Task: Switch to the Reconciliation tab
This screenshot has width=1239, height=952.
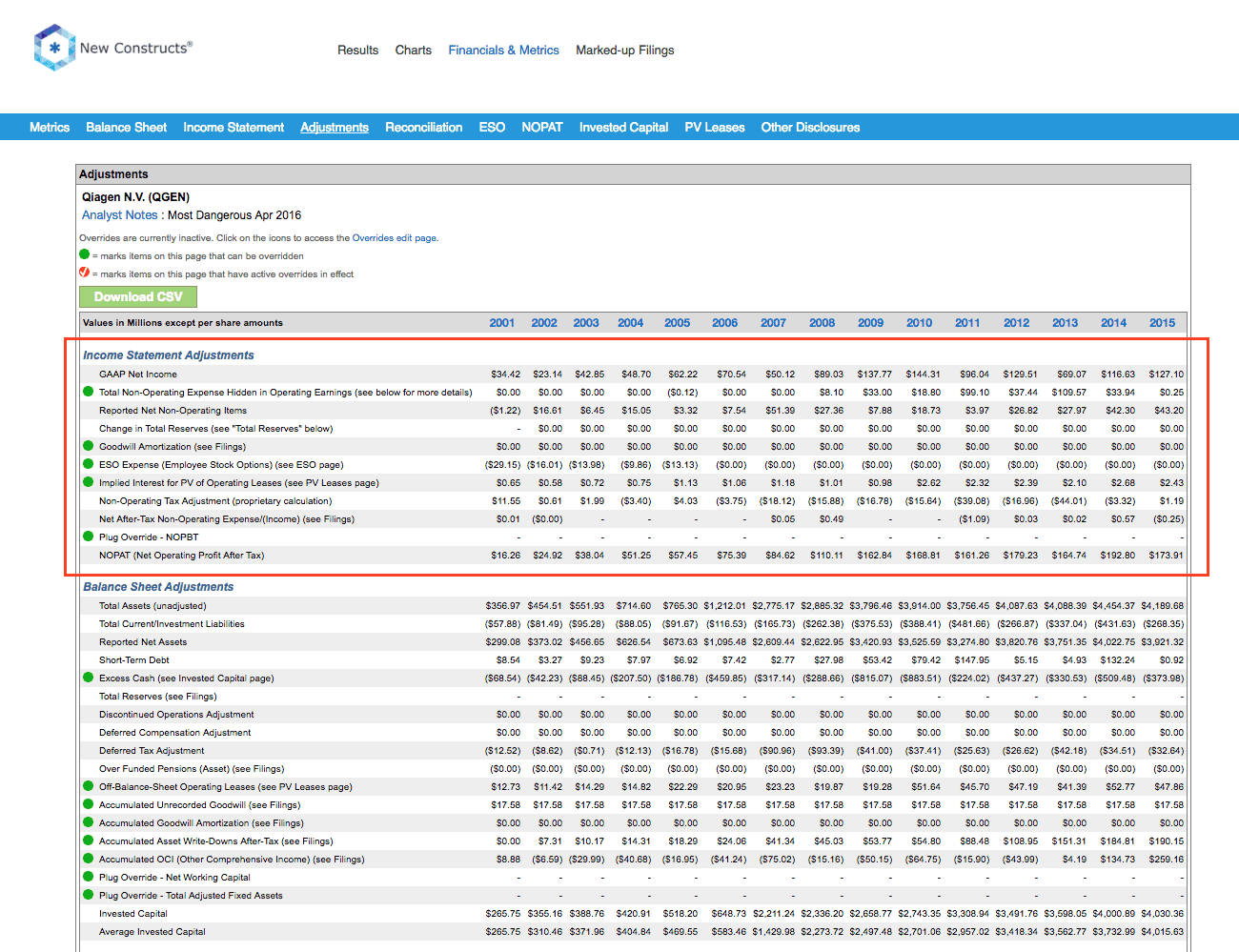Action: pyautogui.click(x=423, y=127)
